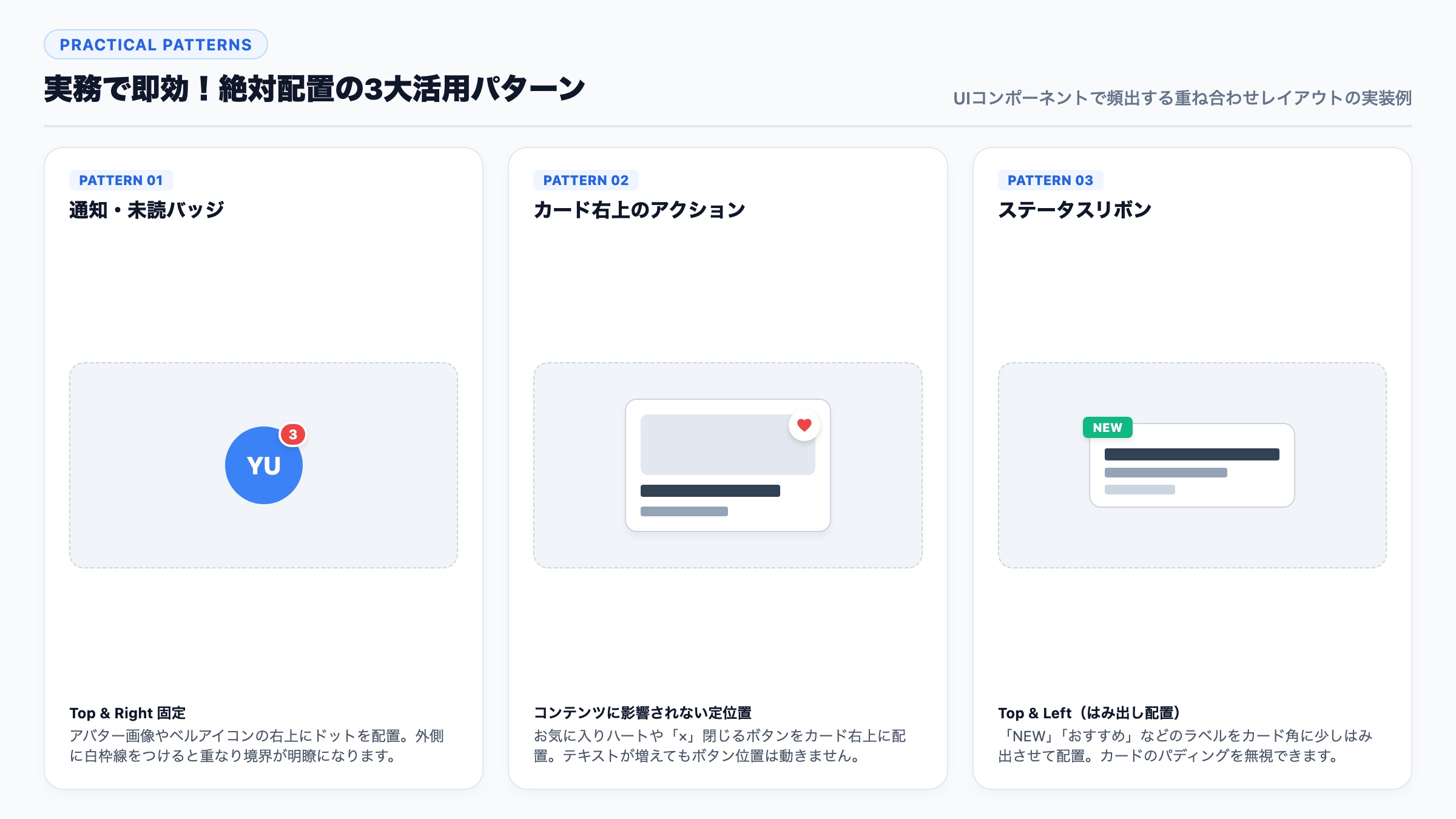Click the heading 通知・未読バッジ
The height and width of the screenshot is (819, 1456).
pyautogui.click(x=147, y=210)
